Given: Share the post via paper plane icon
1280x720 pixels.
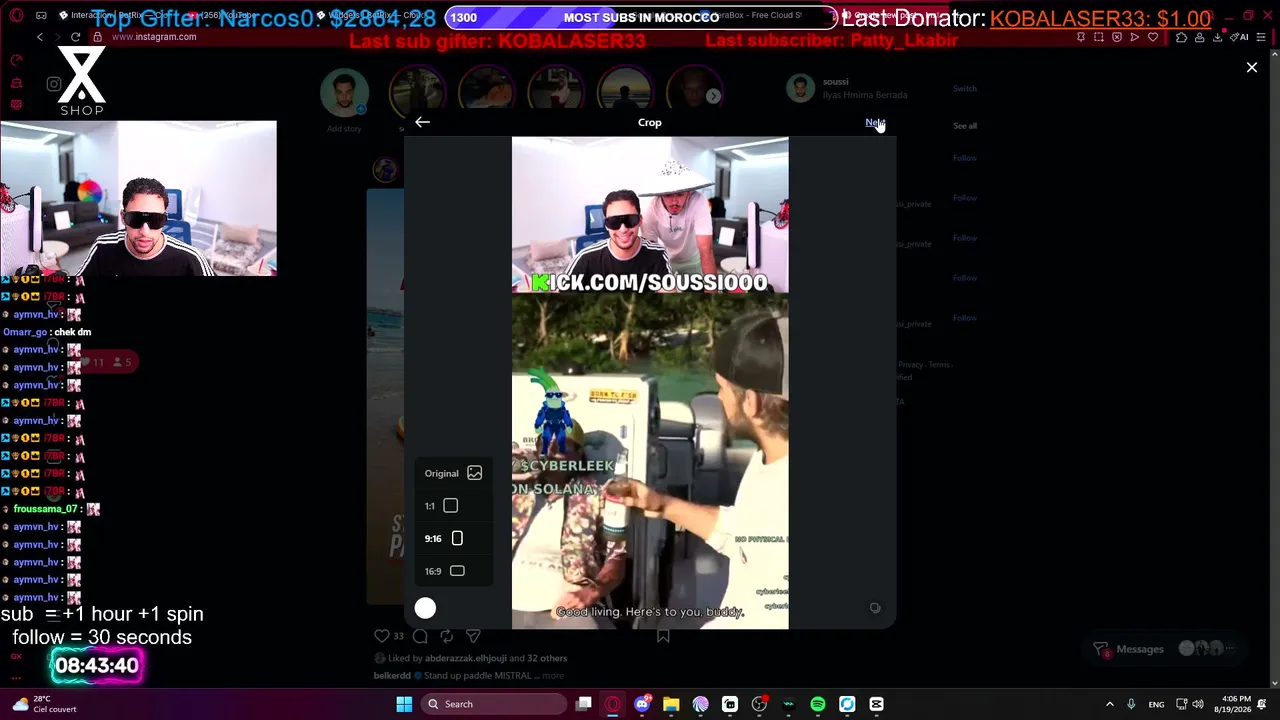Looking at the screenshot, I should click(473, 636).
